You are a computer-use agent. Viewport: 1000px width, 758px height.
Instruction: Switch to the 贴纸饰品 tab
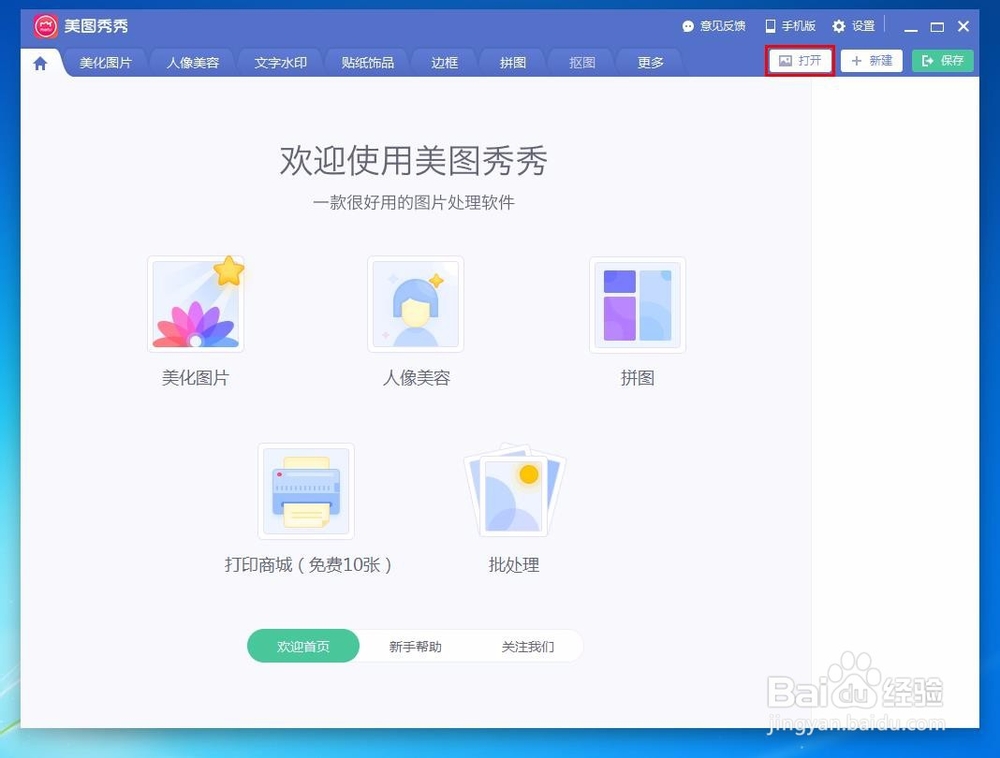coord(368,62)
